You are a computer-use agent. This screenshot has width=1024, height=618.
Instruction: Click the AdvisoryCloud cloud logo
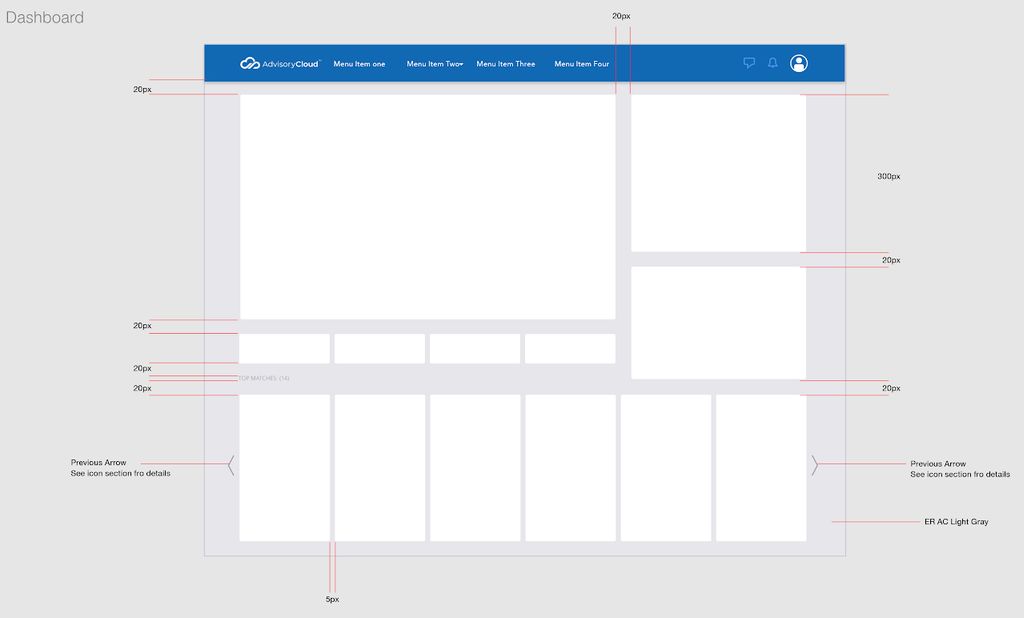(248, 62)
